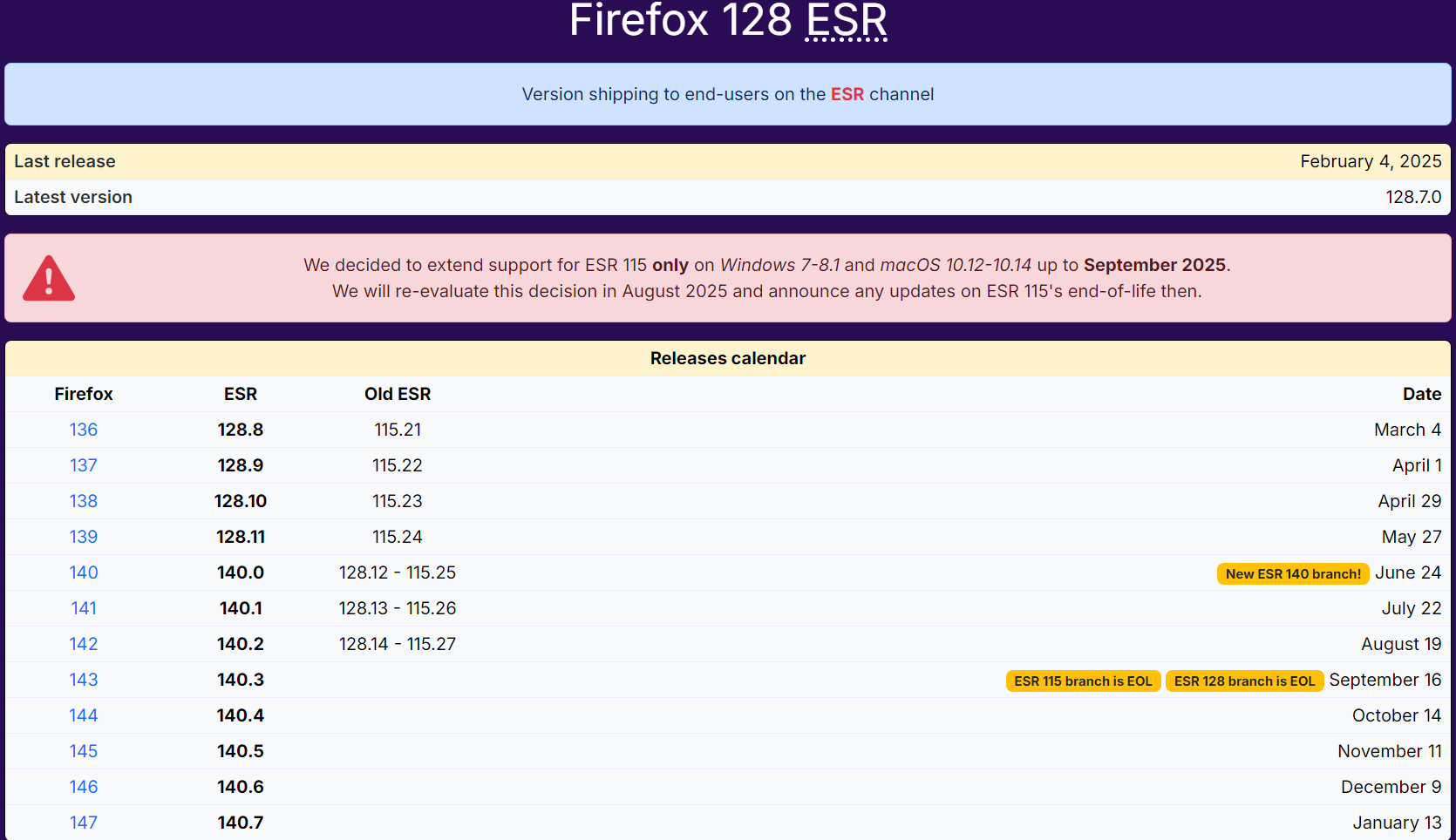Click 'September 2025' in the warning notice

tap(1154, 265)
